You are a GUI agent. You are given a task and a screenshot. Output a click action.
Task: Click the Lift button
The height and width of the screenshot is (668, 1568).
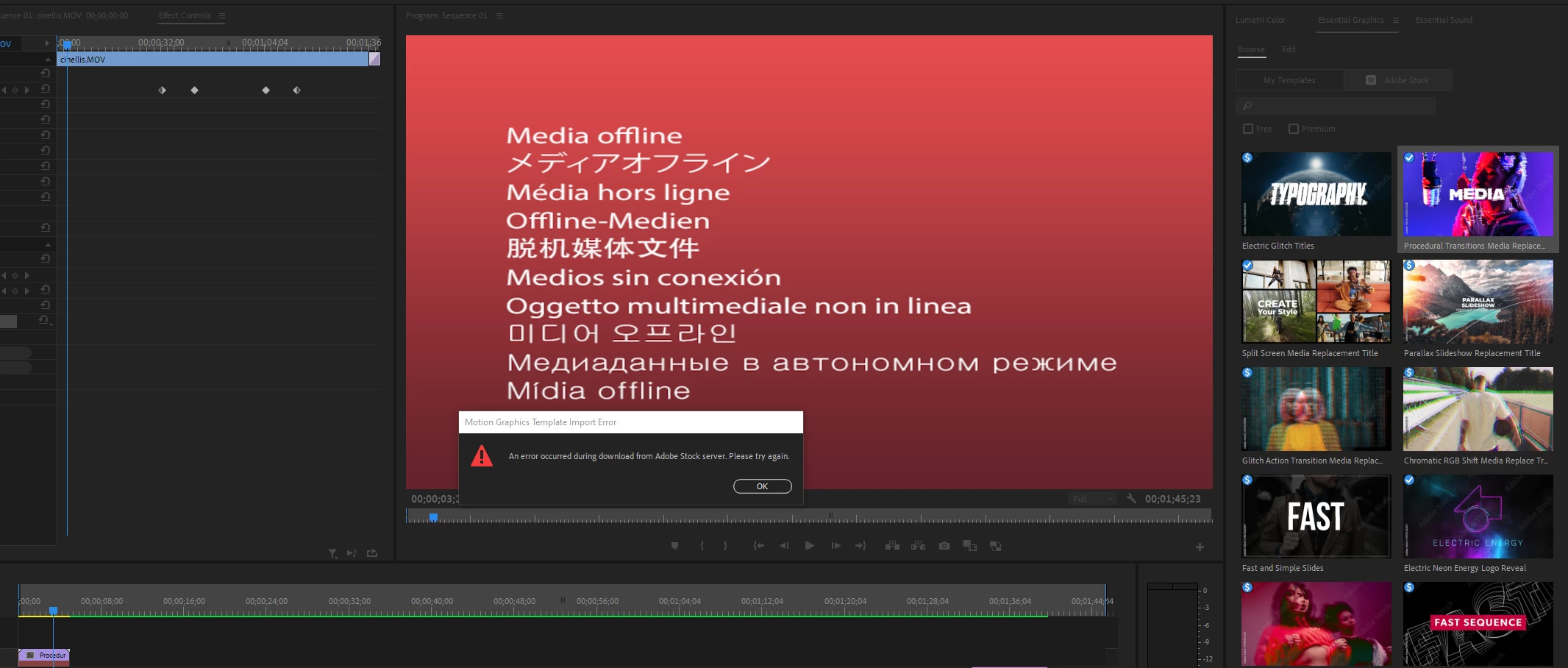(892, 546)
